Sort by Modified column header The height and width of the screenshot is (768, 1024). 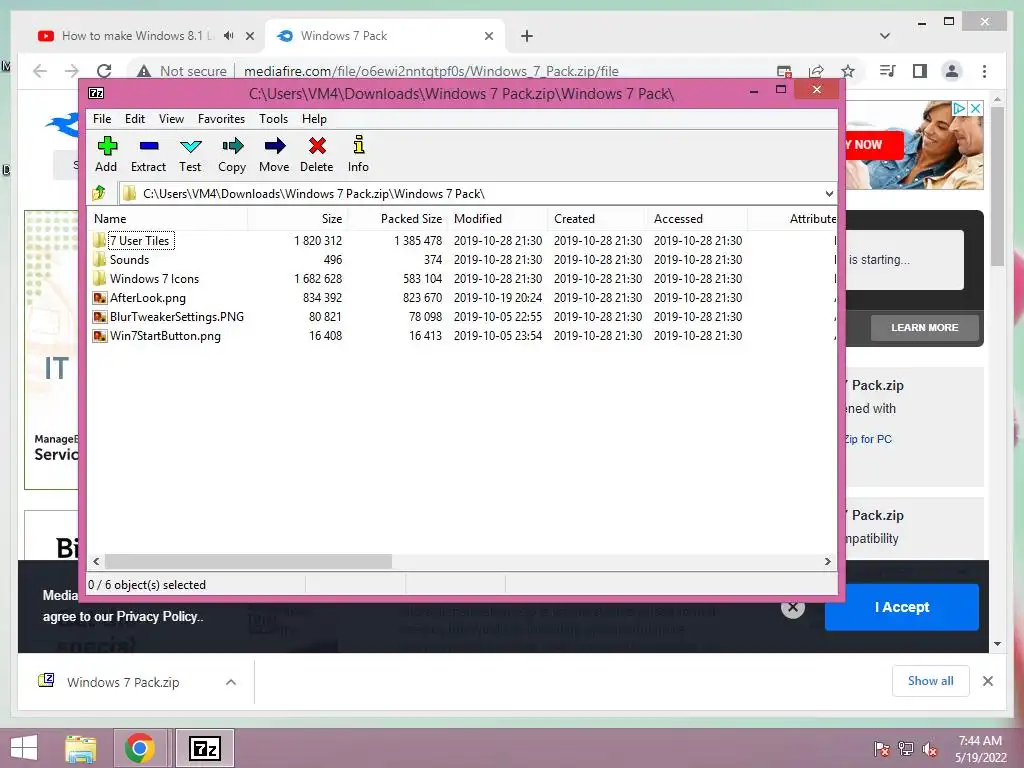(497, 219)
